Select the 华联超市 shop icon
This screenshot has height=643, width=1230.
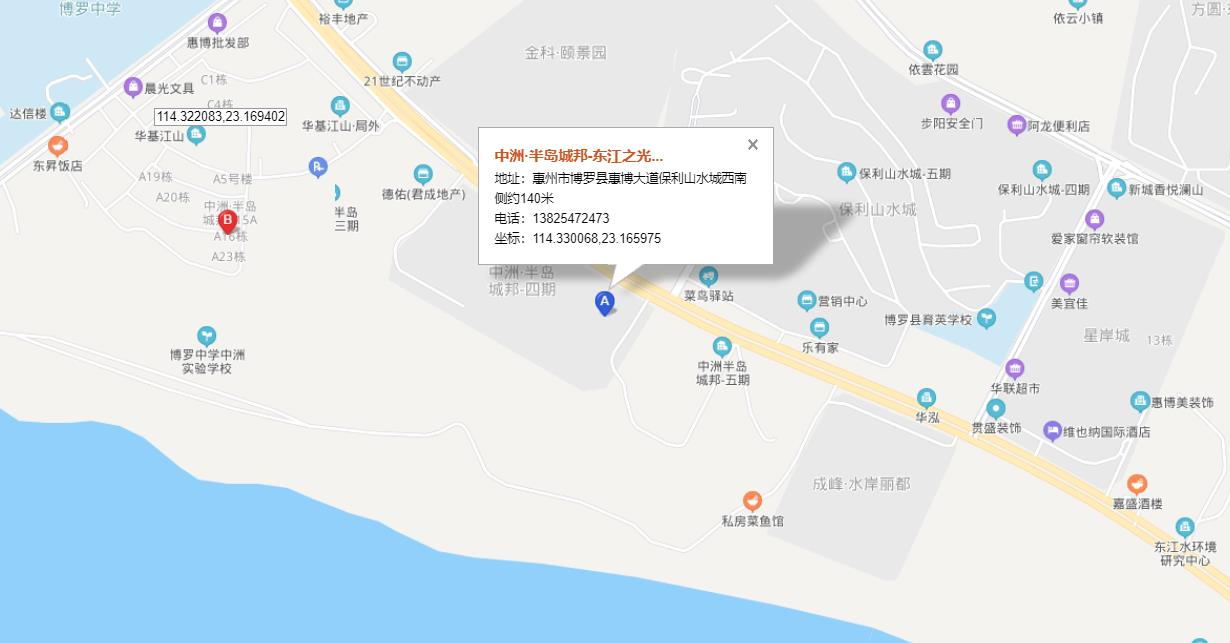[x=1015, y=369]
